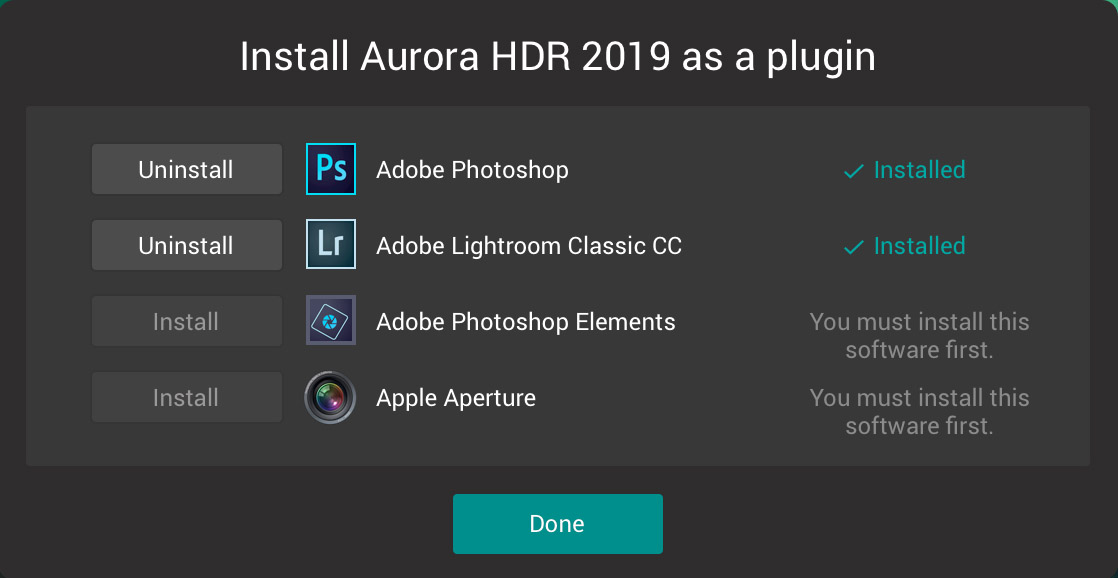Viewport: 1118px width, 578px height.
Task: Click the checkmark beside Lightroom's Installed status
Action: (853, 247)
